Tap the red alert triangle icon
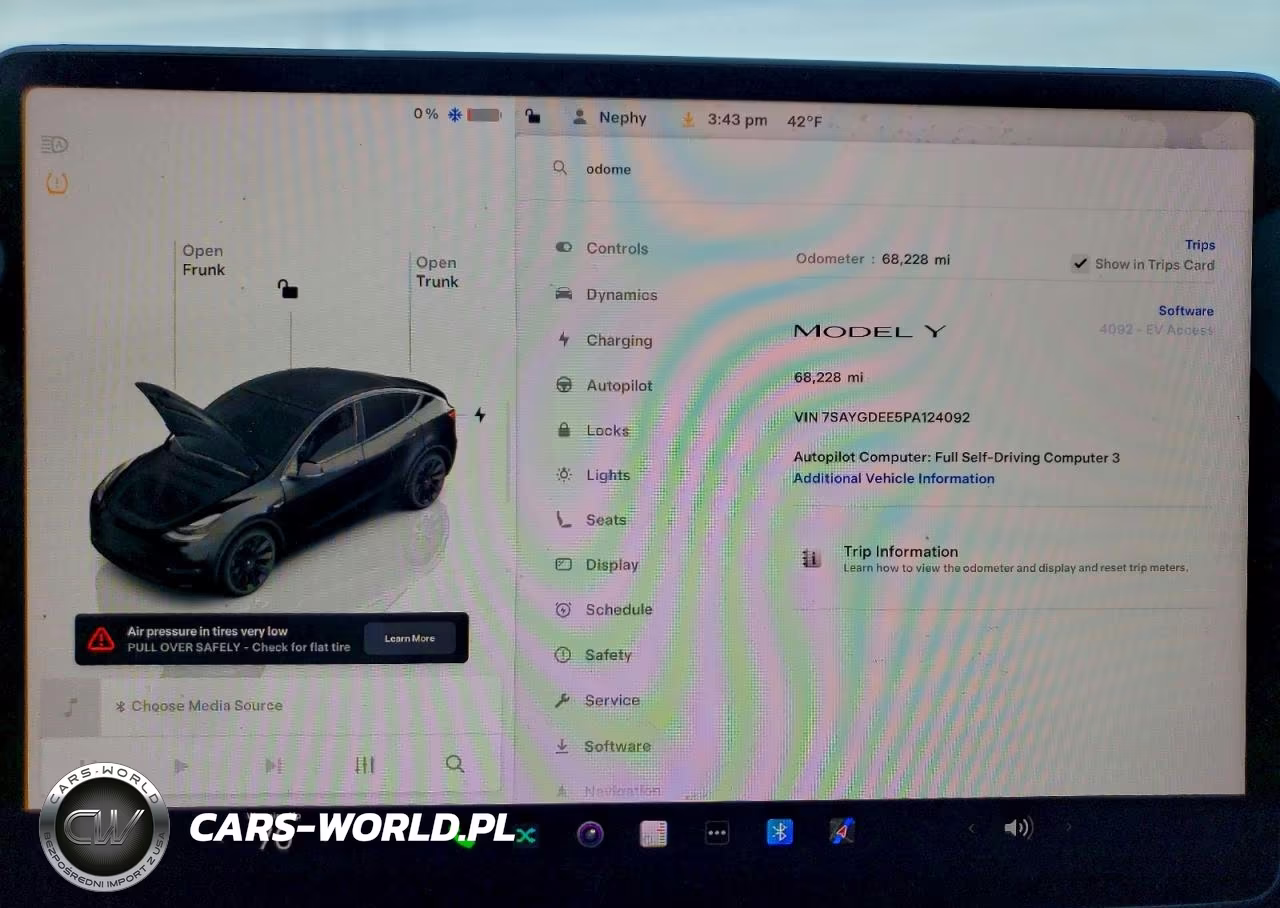This screenshot has height=908, width=1280. [101, 639]
